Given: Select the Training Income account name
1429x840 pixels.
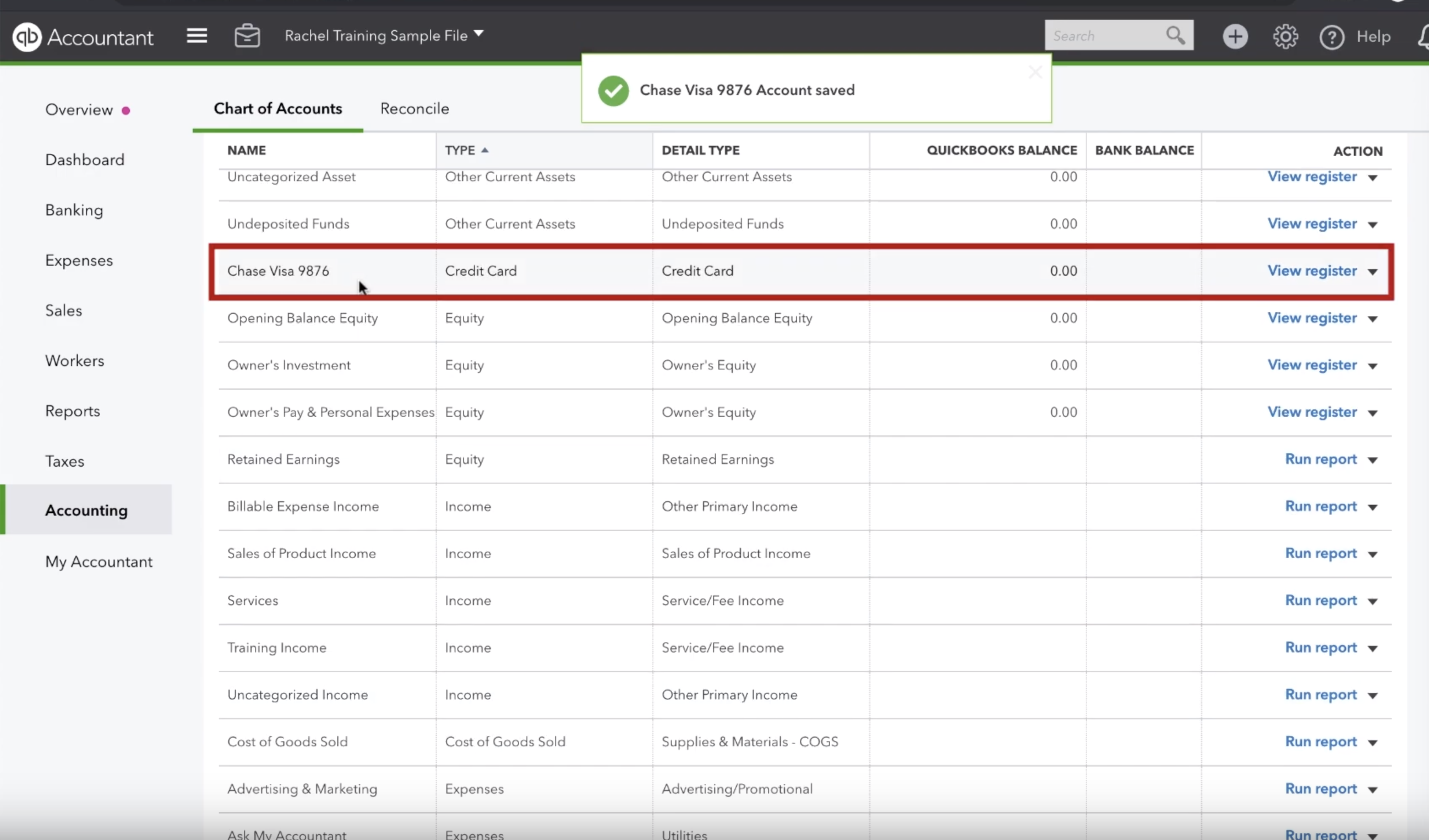Looking at the screenshot, I should (x=277, y=647).
